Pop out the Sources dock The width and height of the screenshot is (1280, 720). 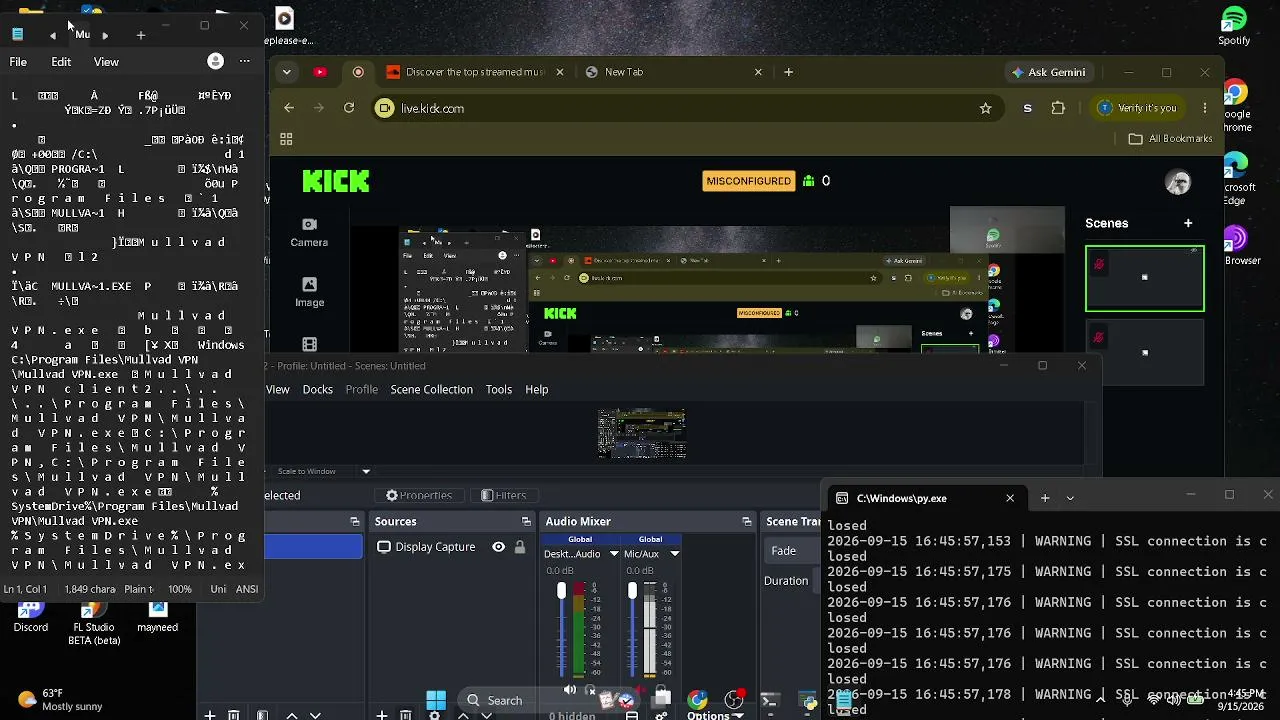point(526,521)
